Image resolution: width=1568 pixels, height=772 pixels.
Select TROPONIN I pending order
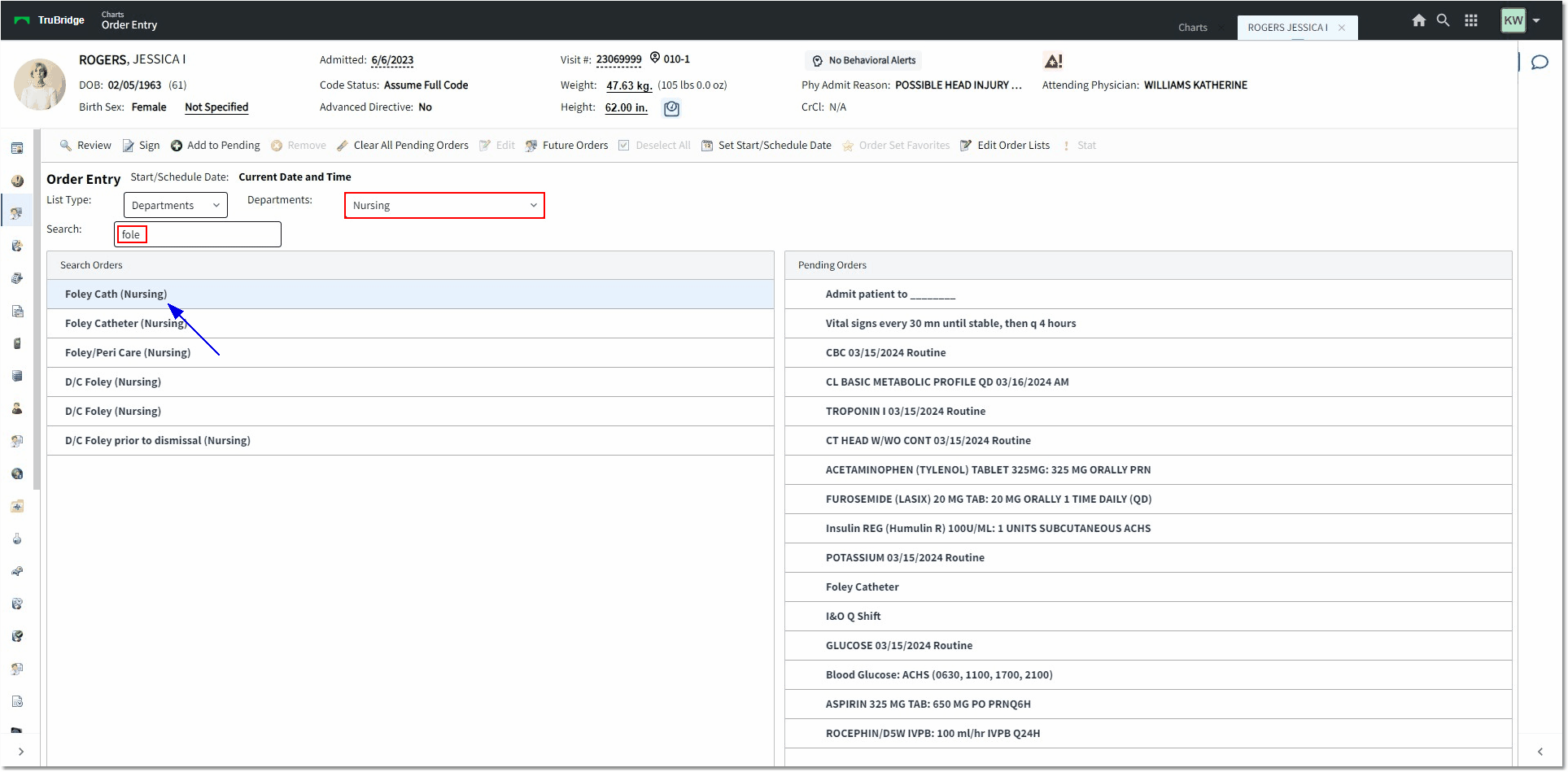pyautogui.click(x=1148, y=412)
